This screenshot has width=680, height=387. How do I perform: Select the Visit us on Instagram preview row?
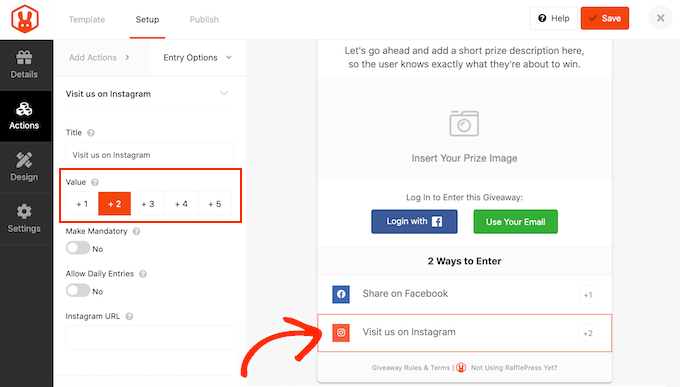pos(464,333)
